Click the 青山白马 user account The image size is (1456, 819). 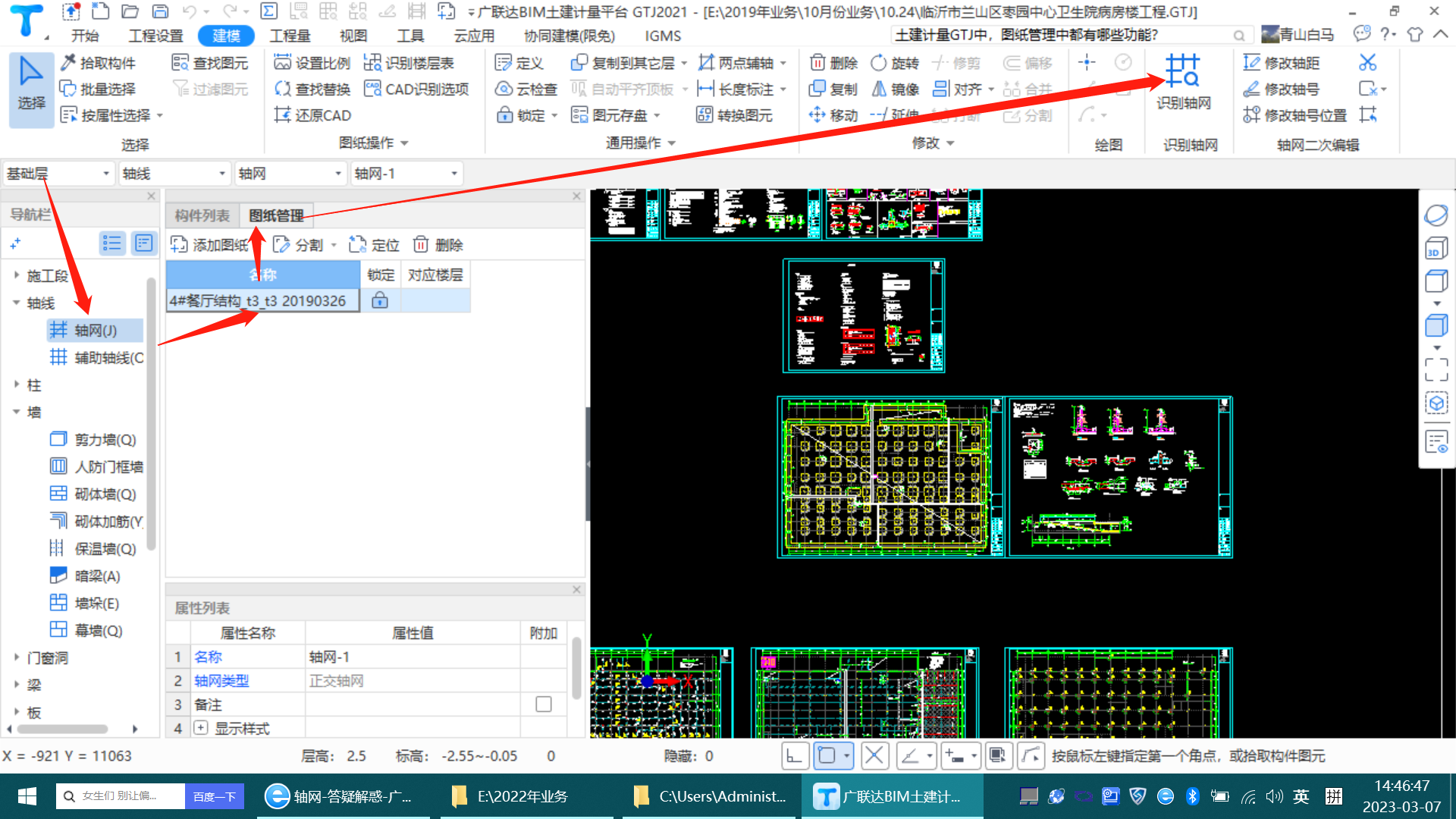pyautogui.click(x=1297, y=34)
